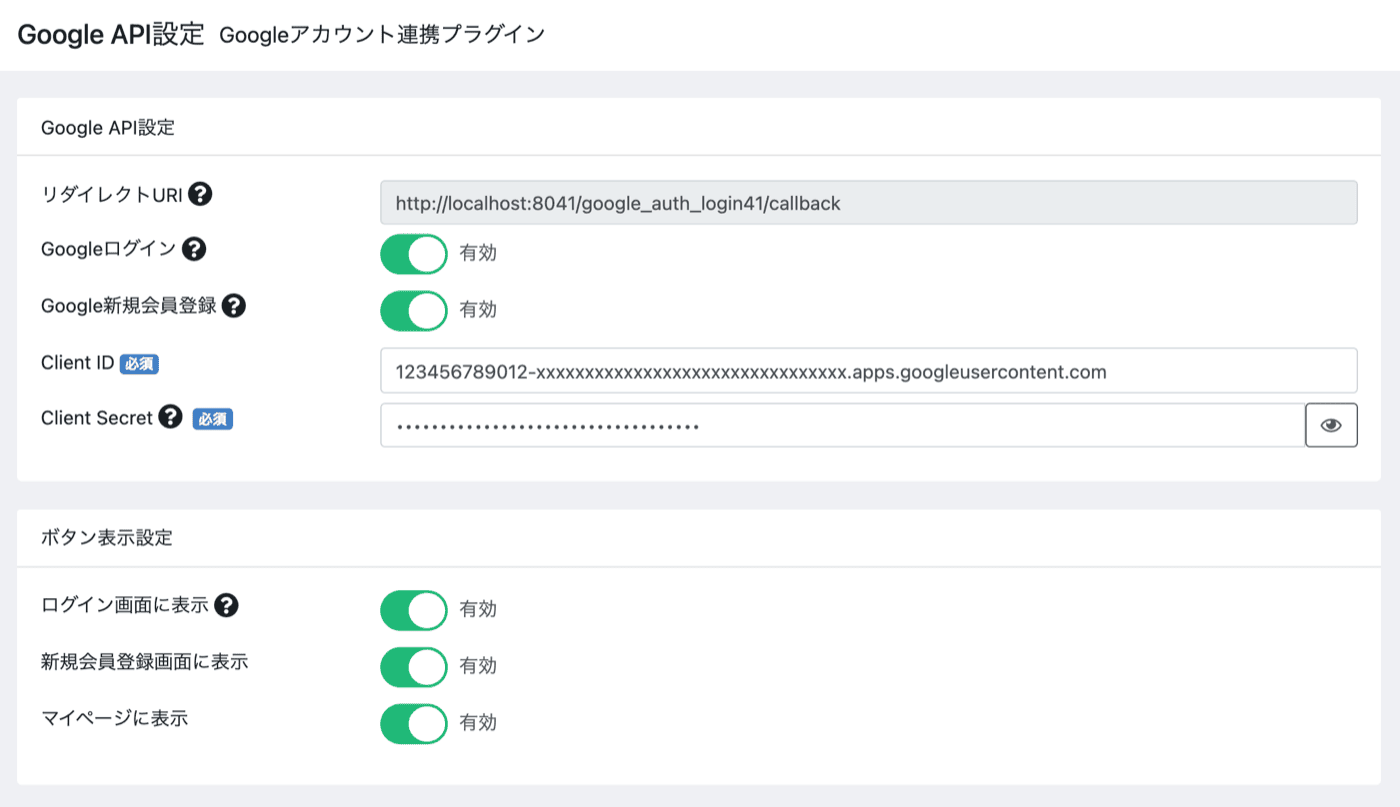
Task: Reveal Client Secret with eye button
Action: point(1331,425)
